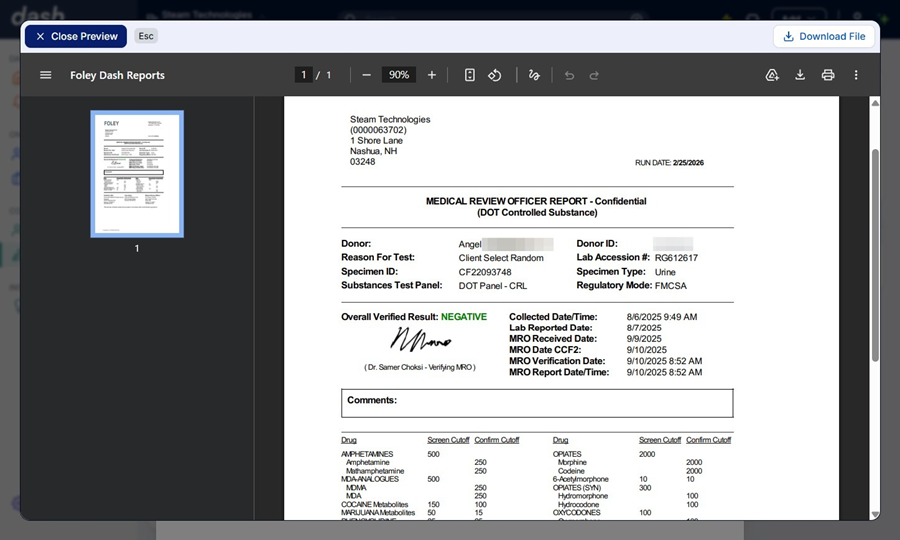Select the draw annotation tool
The height and width of the screenshot is (540, 900).
tap(534, 75)
